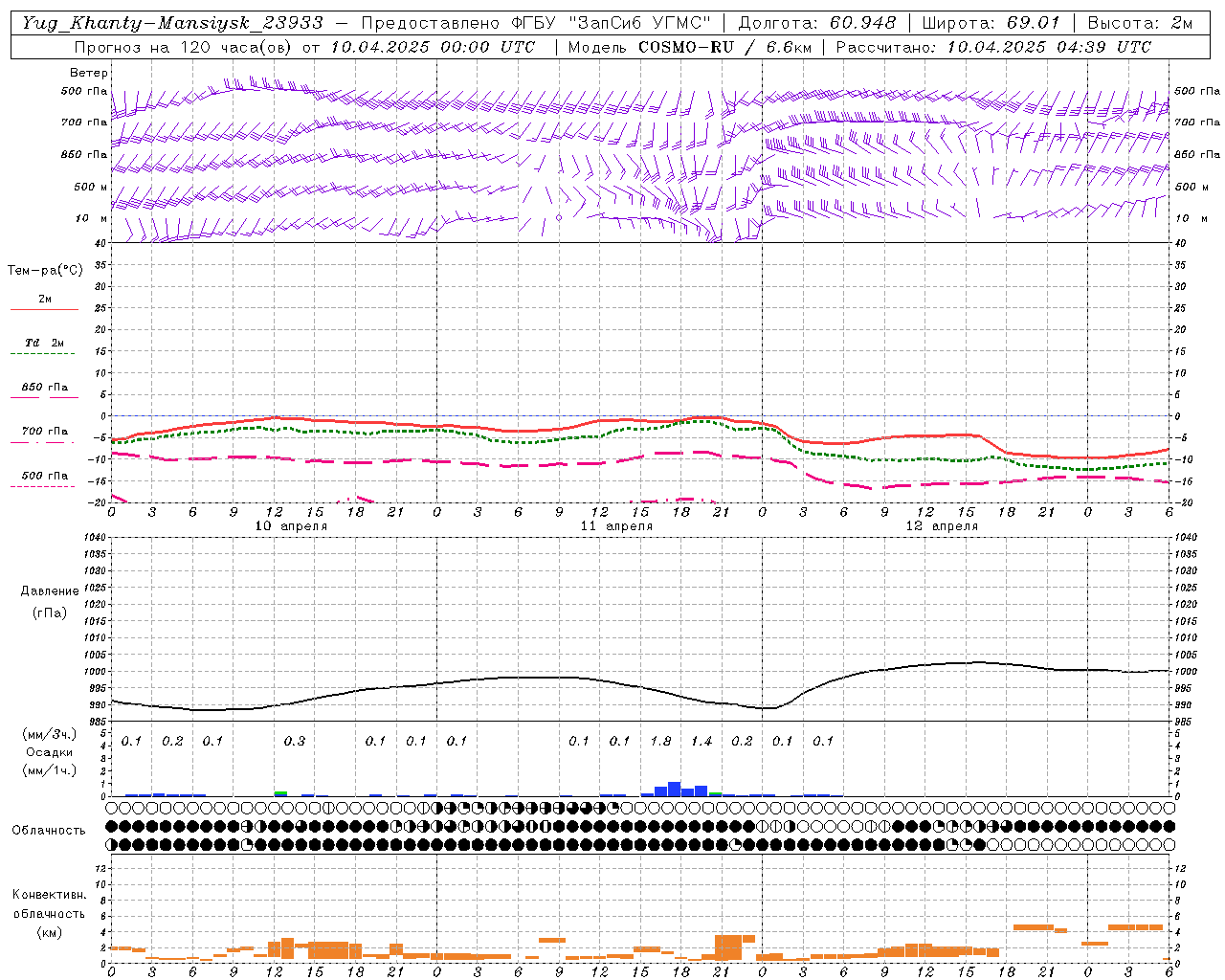
Task: Click the Ветер panel label
Action: pos(89,73)
